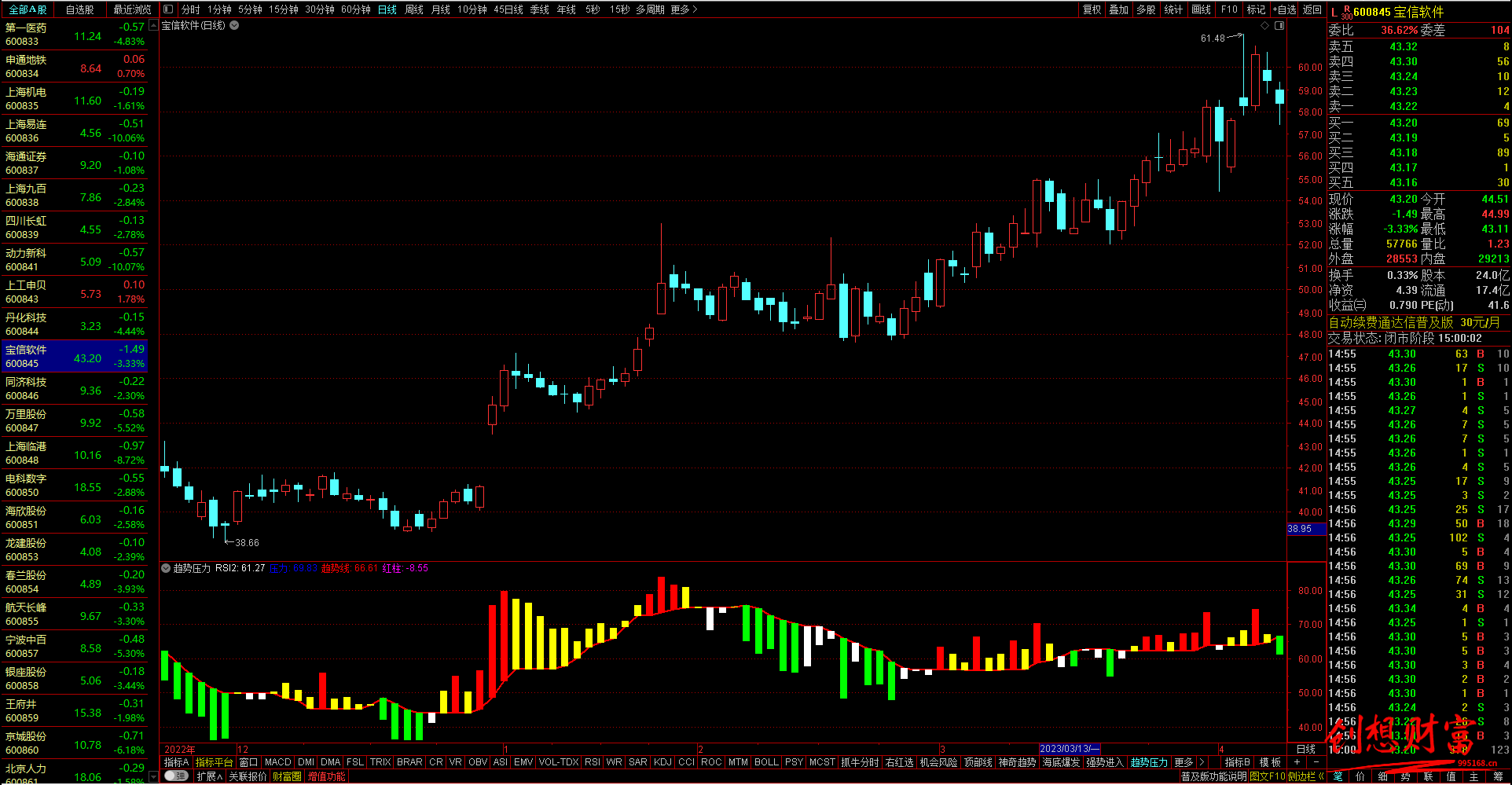Click the 自动续费通达信普及版 promotion link
Screen dimensions: 1512x785
tap(1414, 322)
